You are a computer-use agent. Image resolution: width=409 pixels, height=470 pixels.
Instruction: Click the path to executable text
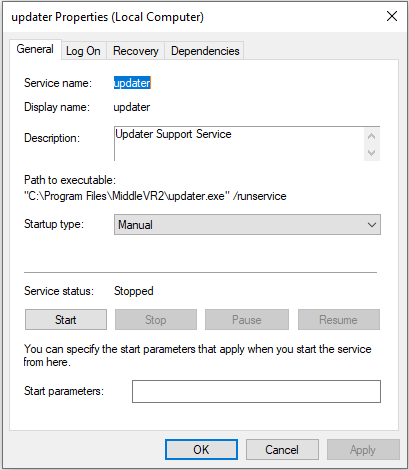pos(155,196)
